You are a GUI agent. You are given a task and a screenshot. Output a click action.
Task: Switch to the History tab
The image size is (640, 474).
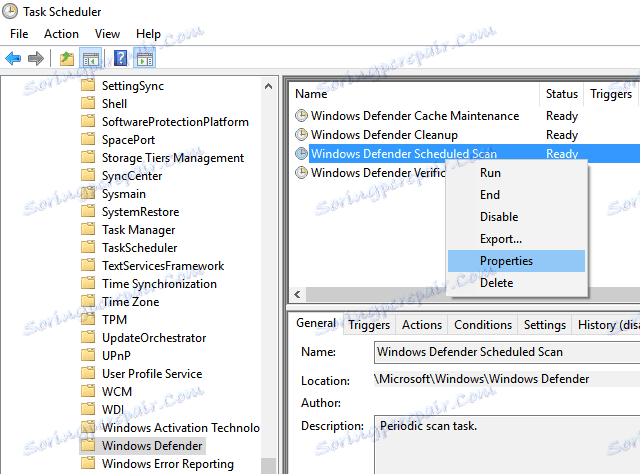(606, 325)
